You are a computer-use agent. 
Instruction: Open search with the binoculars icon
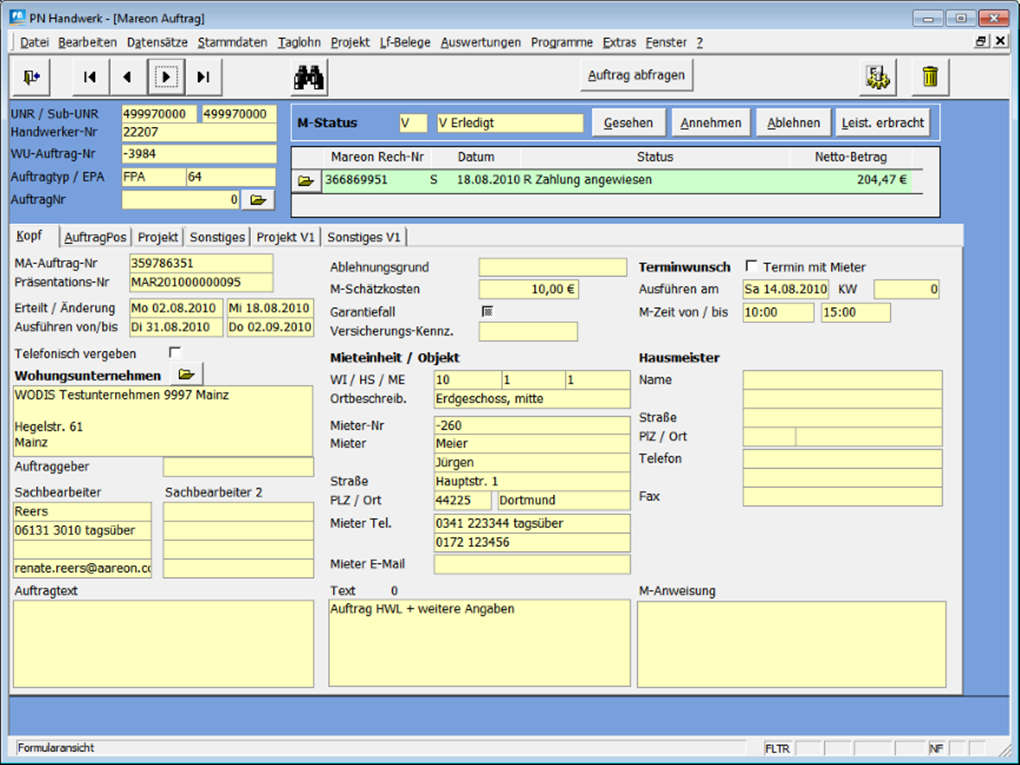click(x=310, y=77)
